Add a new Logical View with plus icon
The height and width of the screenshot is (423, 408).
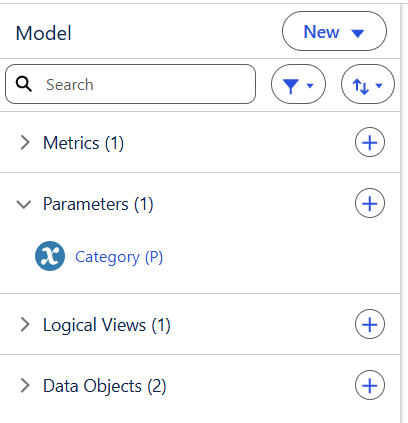pos(370,324)
